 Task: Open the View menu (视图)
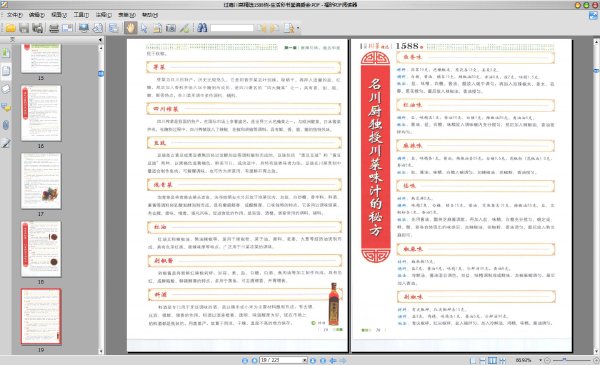pyautogui.click(x=59, y=15)
